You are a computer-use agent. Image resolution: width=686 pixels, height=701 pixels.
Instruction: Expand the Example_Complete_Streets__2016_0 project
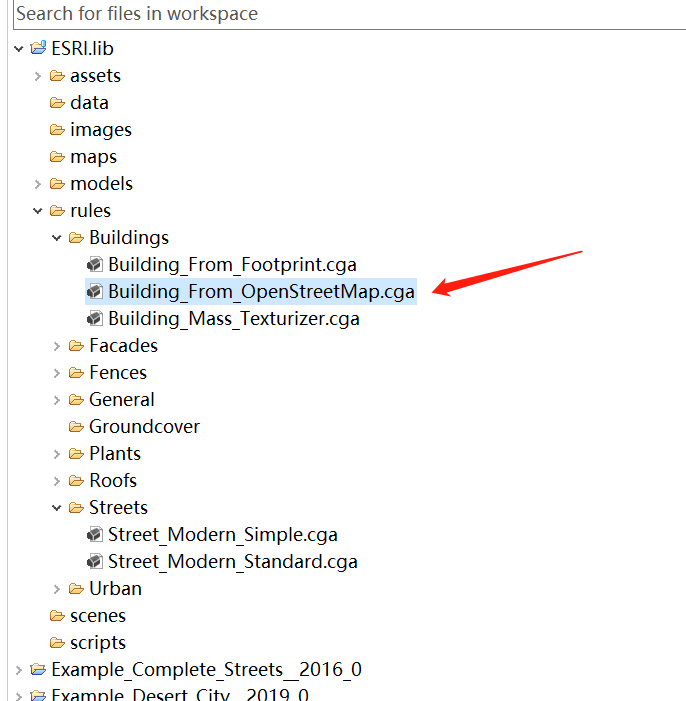[x=18, y=670]
